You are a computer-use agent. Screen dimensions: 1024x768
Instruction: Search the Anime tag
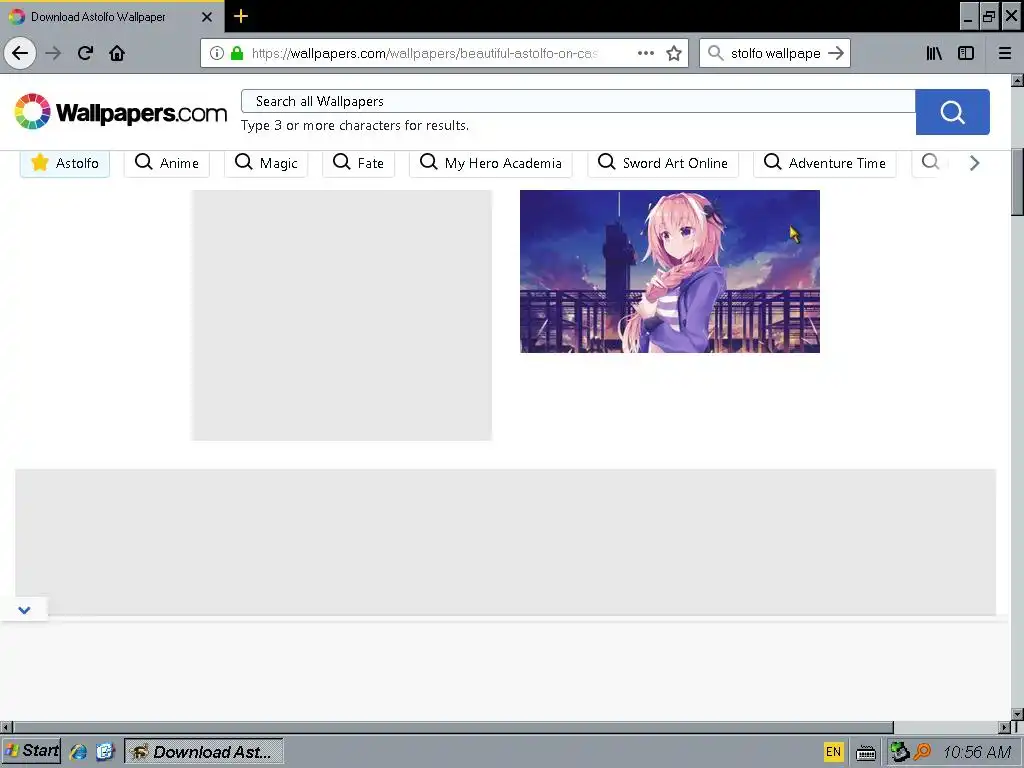click(x=167, y=163)
